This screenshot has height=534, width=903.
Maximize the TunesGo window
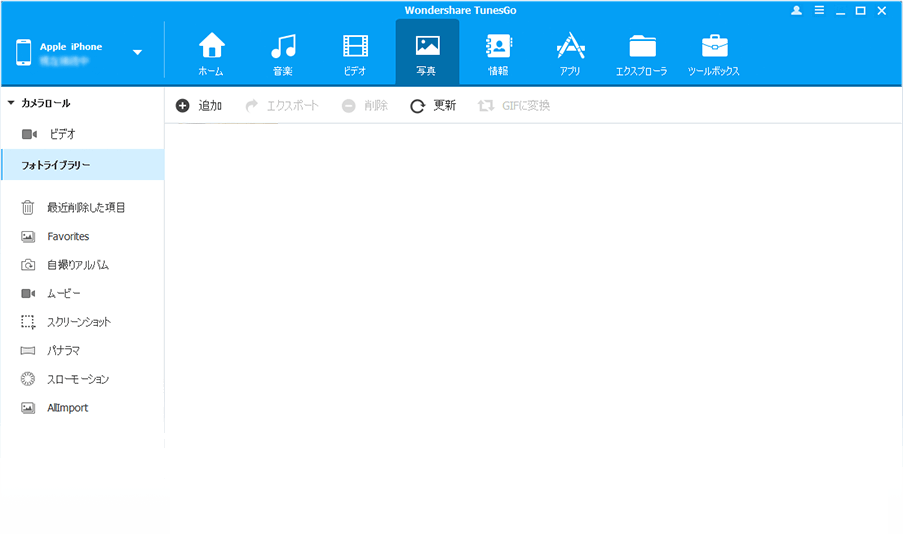(860, 10)
